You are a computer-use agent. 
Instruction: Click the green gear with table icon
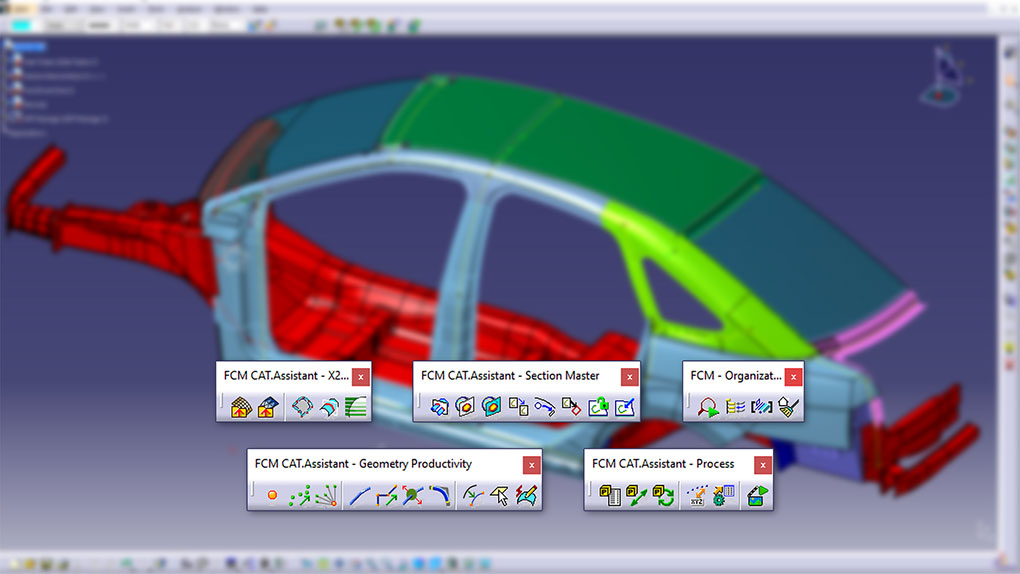click(724, 496)
